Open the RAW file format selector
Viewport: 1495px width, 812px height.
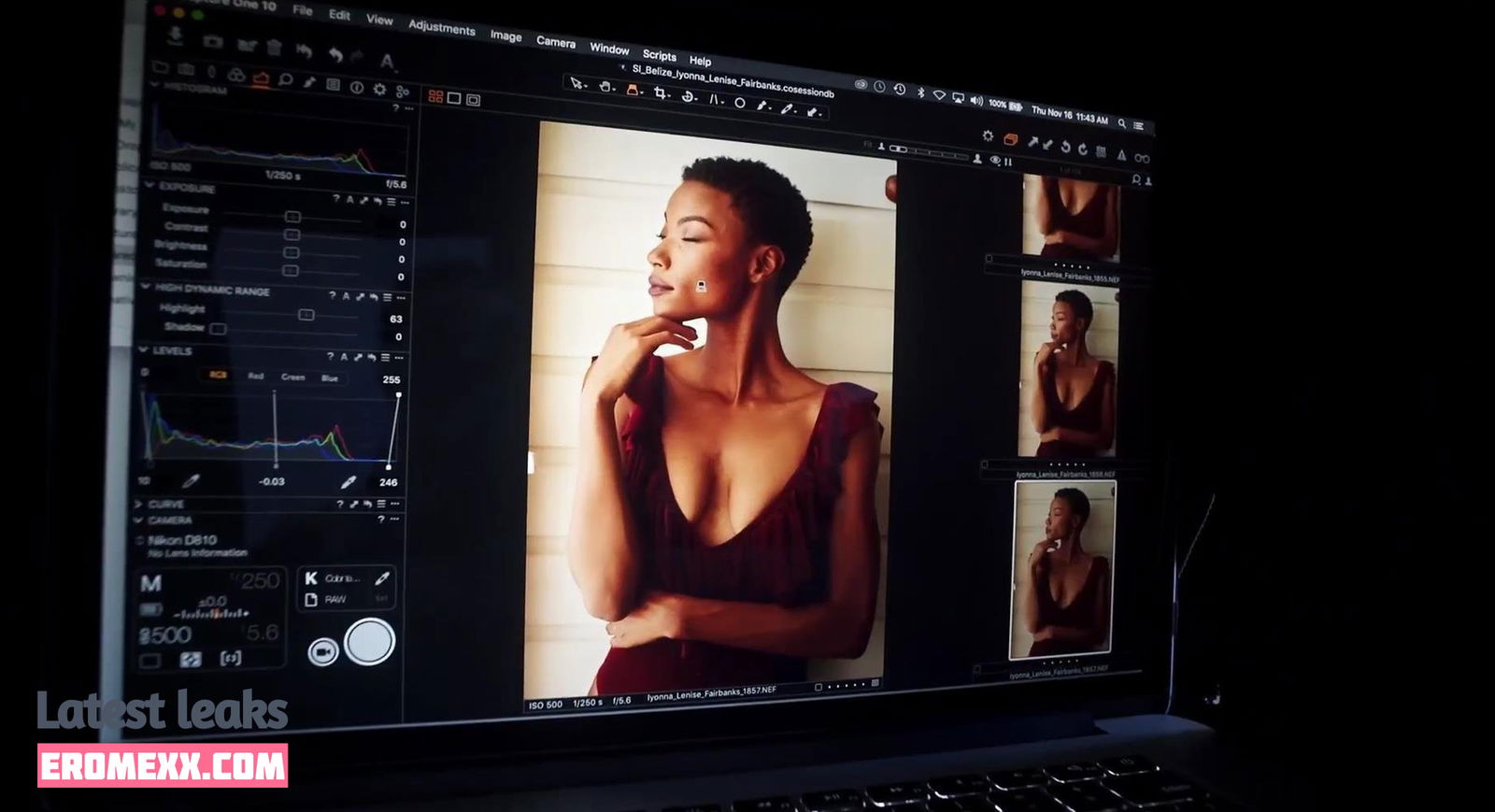336,599
